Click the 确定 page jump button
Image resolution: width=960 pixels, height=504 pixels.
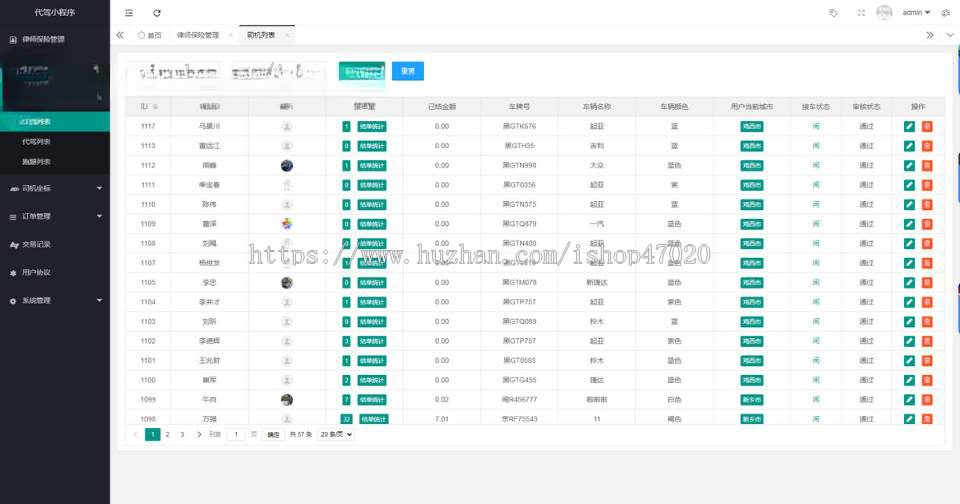[x=273, y=434]
